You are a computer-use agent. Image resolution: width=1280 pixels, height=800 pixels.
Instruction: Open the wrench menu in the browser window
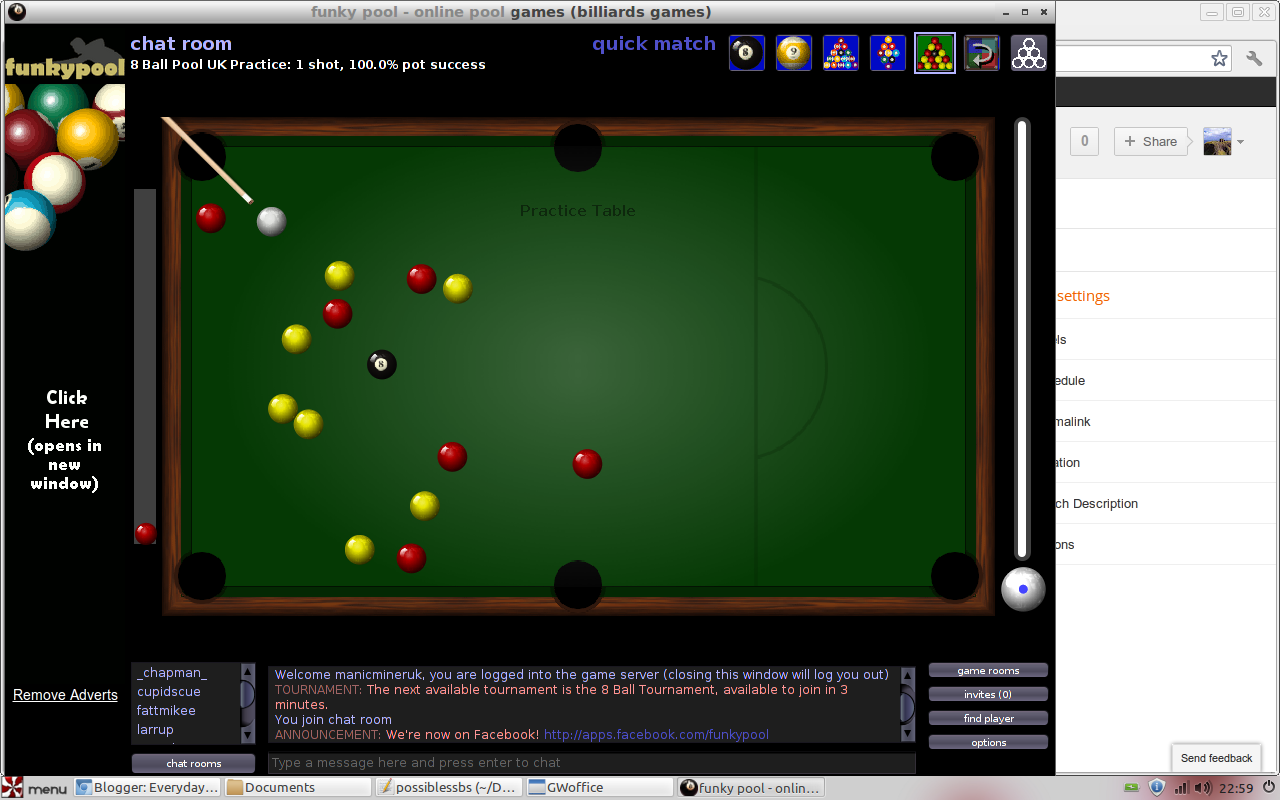[1254, 58]
